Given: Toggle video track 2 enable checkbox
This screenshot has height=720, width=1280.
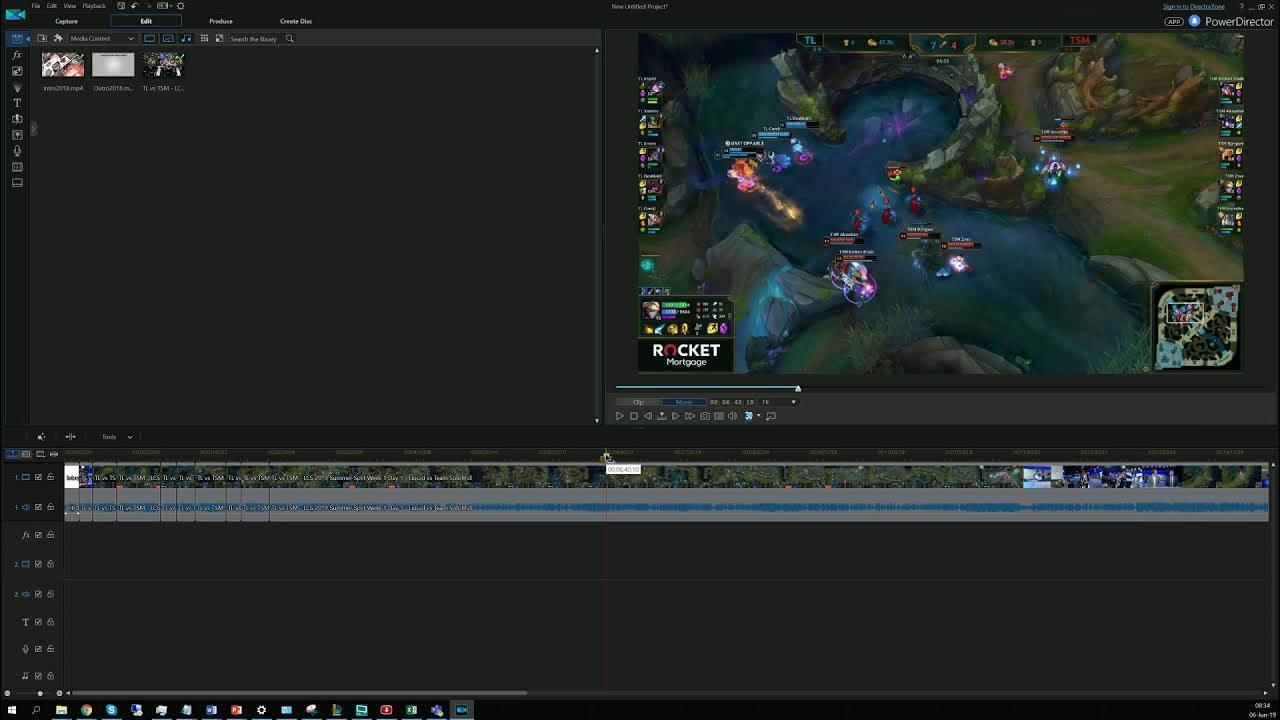Looking at the screenshot, I should pyautogui.click(x=38, y=564).
